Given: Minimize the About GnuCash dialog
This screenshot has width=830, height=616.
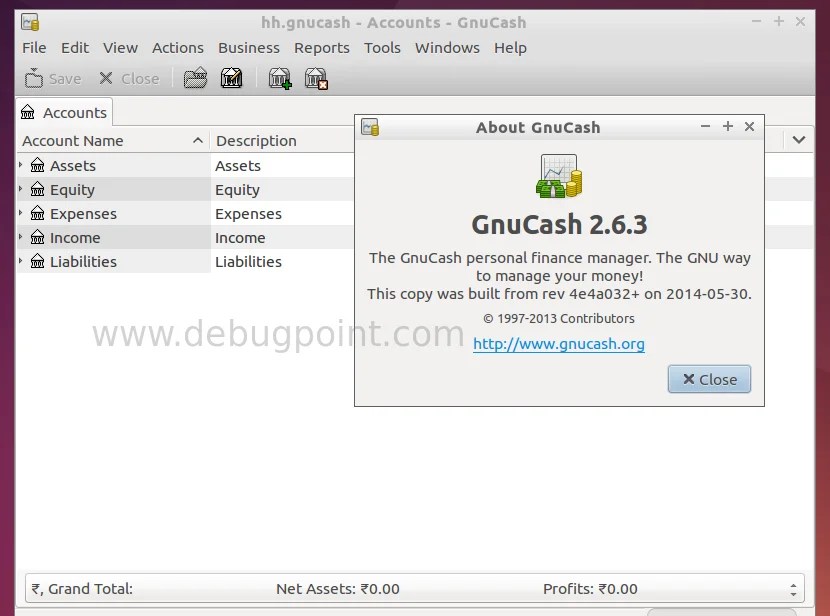Looking at the screenshot, I should point(705,126).
